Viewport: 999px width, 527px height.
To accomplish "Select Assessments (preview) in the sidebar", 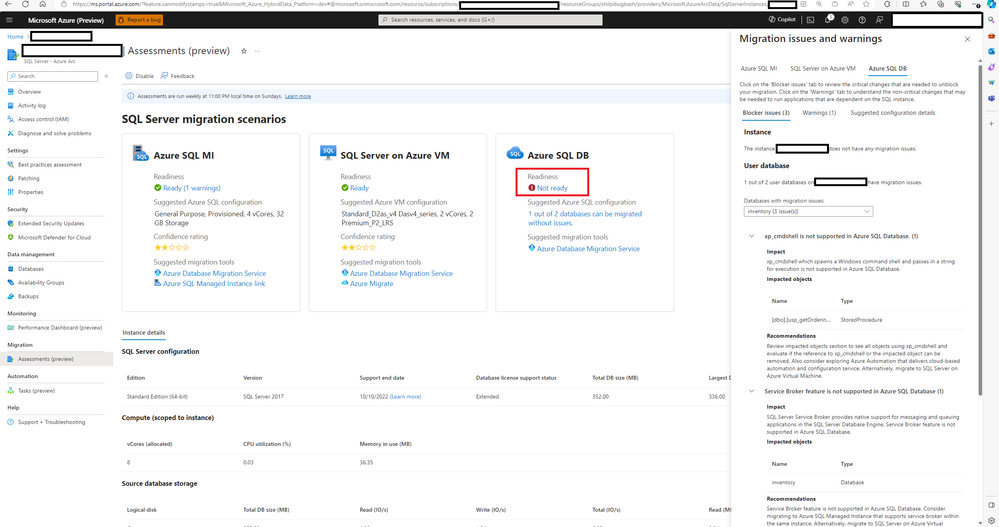I will coord(57,359).
